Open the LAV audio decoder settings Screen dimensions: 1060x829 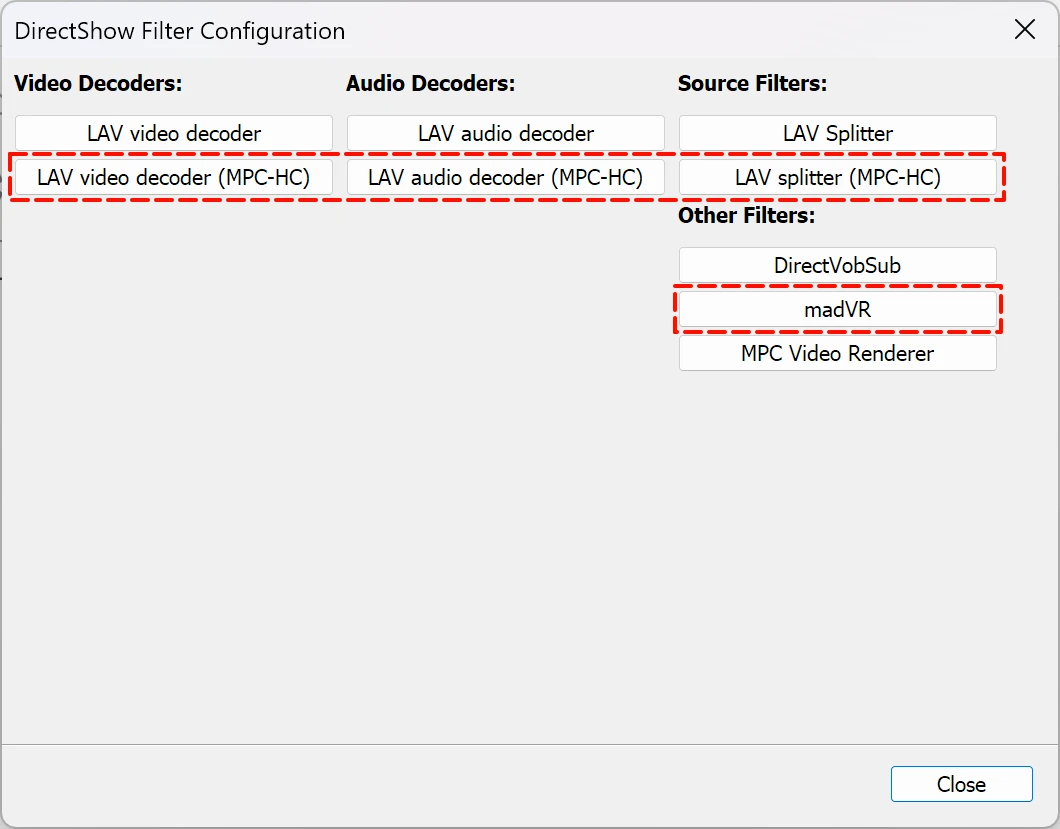(506, 133)
